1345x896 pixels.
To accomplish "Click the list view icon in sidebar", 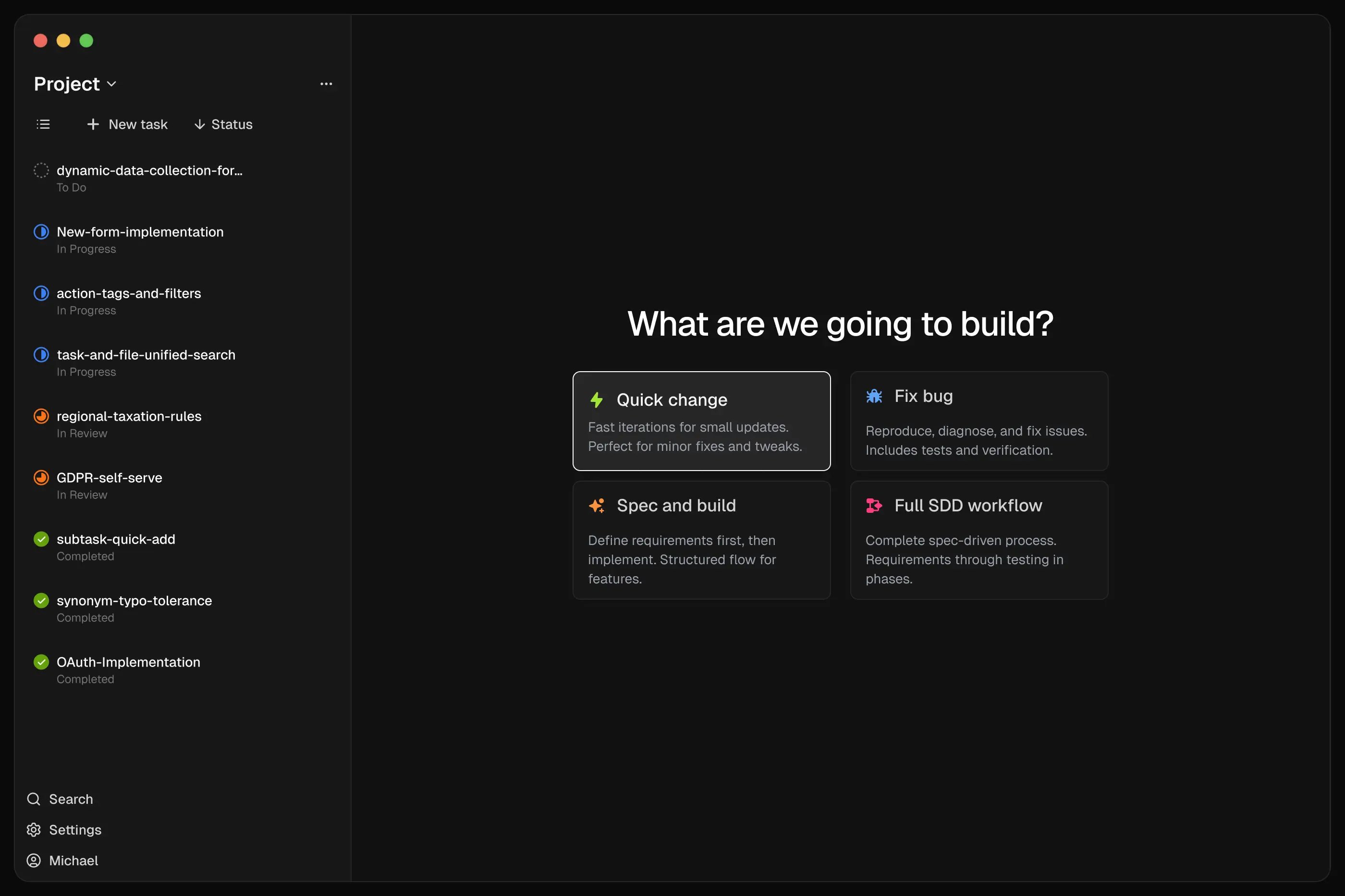I will click(43, 124).
